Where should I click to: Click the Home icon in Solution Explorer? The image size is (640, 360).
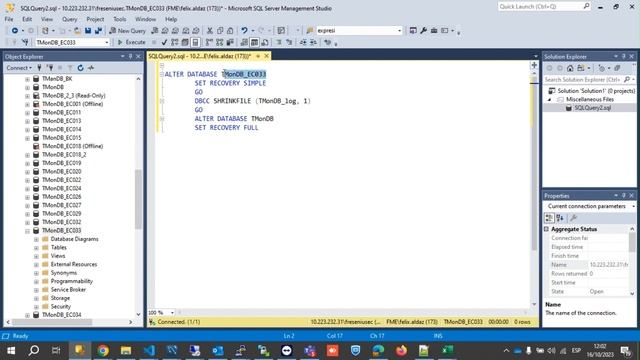(x=570, y=68)
